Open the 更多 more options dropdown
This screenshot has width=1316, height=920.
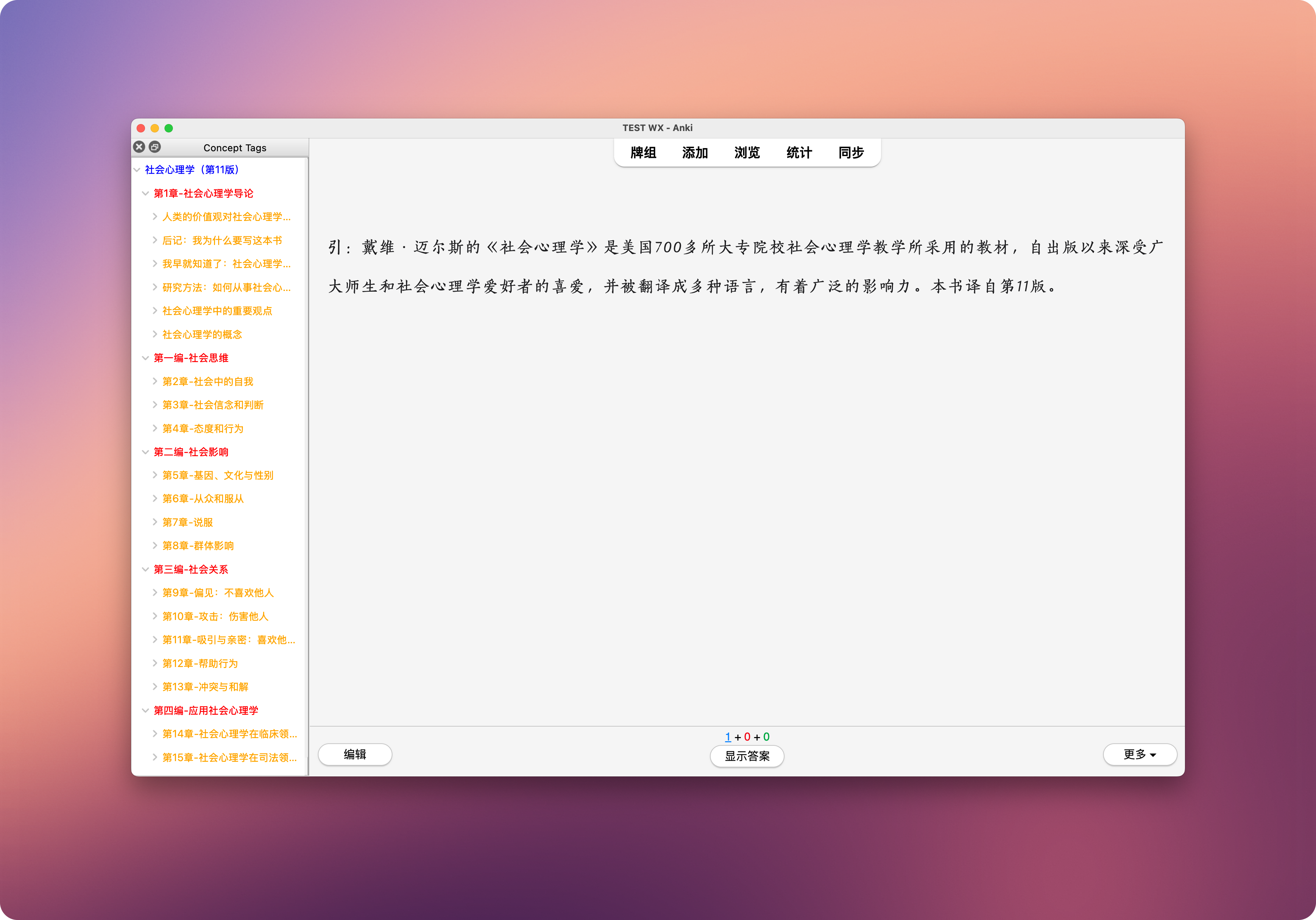[1139, 754]
